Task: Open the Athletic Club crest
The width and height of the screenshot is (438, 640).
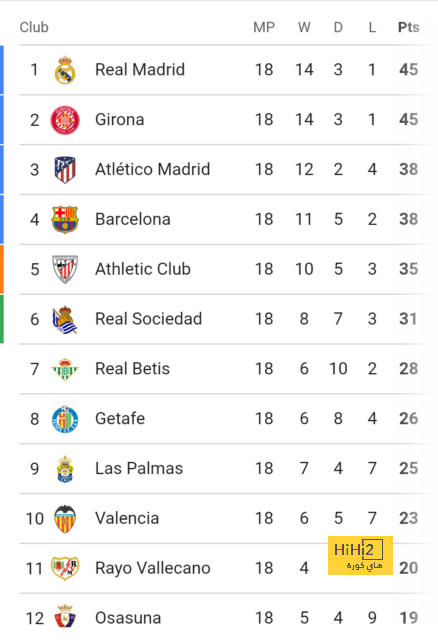Action: 65,269
